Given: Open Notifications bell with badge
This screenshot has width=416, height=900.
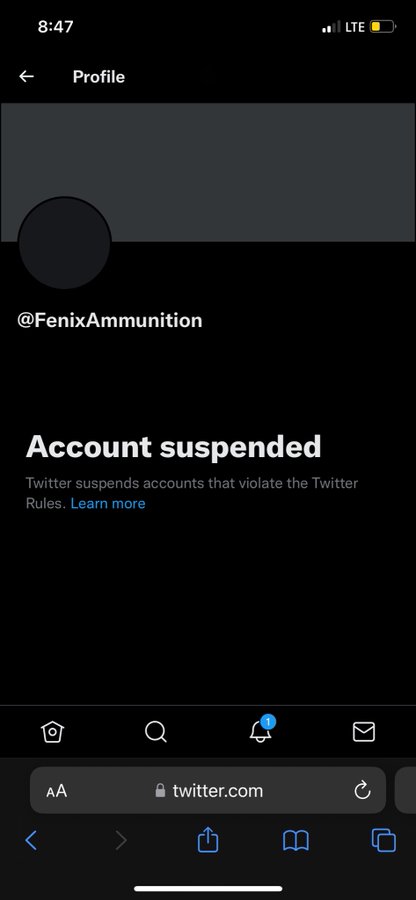Looking at the screenshot, I should pyautogui.click(x=261, y=730).
